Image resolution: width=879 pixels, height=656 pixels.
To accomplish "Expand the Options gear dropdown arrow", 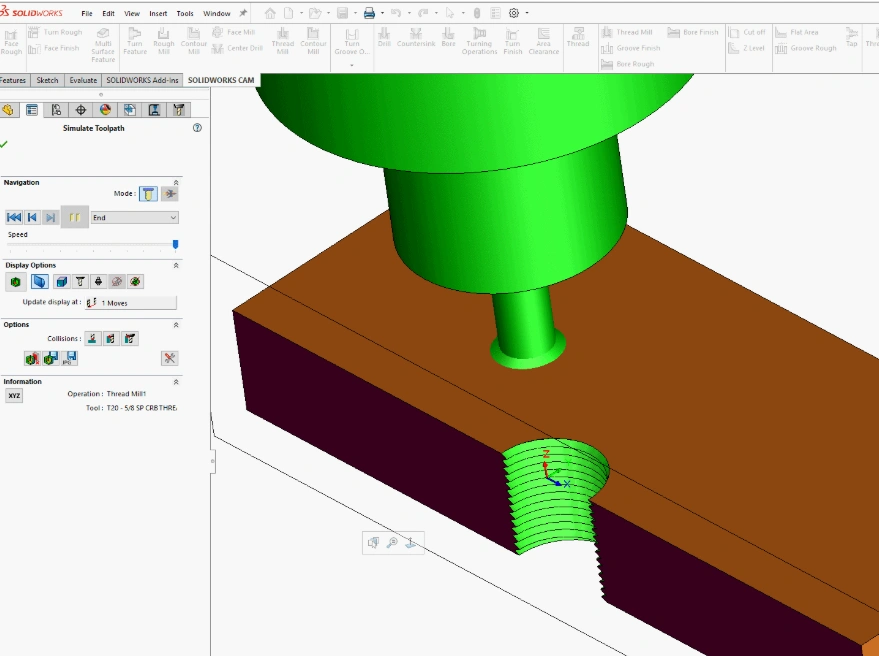I will click(x=527, y=13).
